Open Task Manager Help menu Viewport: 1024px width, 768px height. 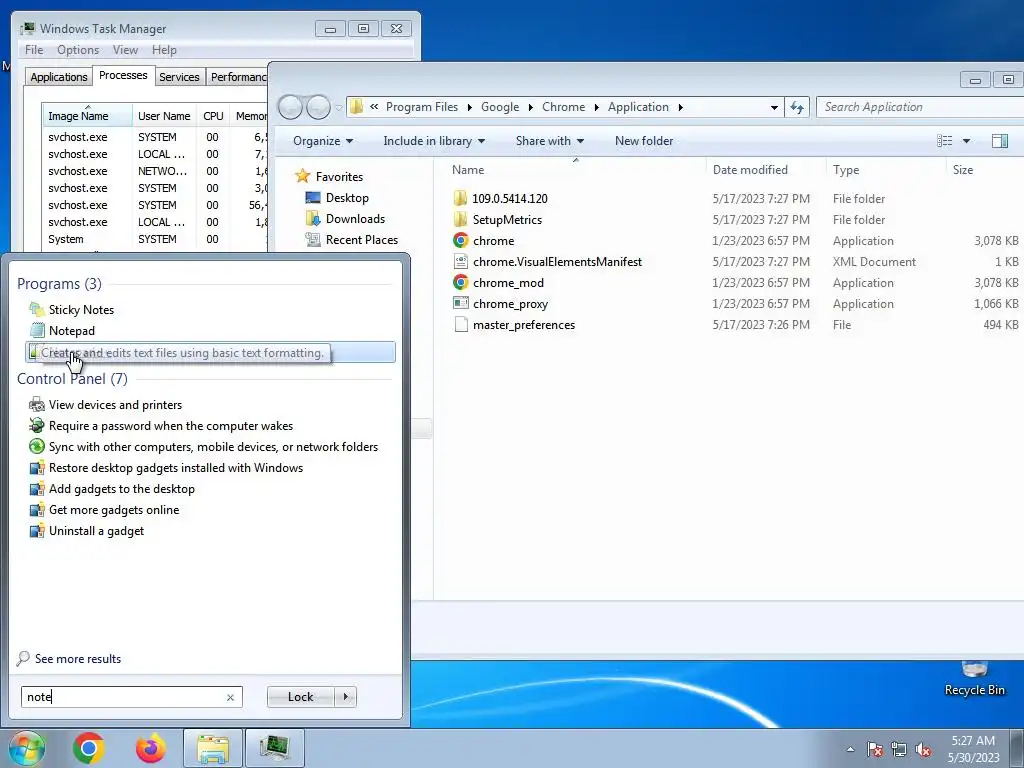click(164, 50)
